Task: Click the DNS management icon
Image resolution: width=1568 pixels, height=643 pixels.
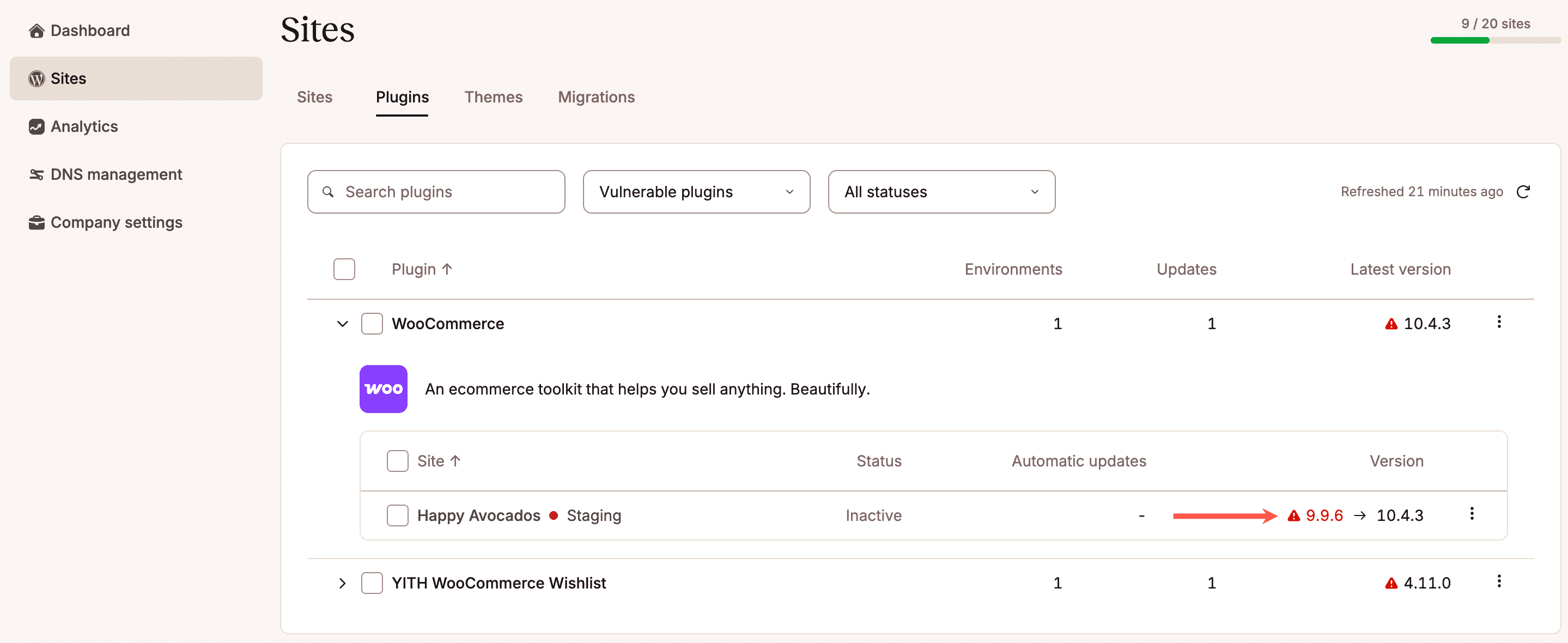Action: point(36,174)
